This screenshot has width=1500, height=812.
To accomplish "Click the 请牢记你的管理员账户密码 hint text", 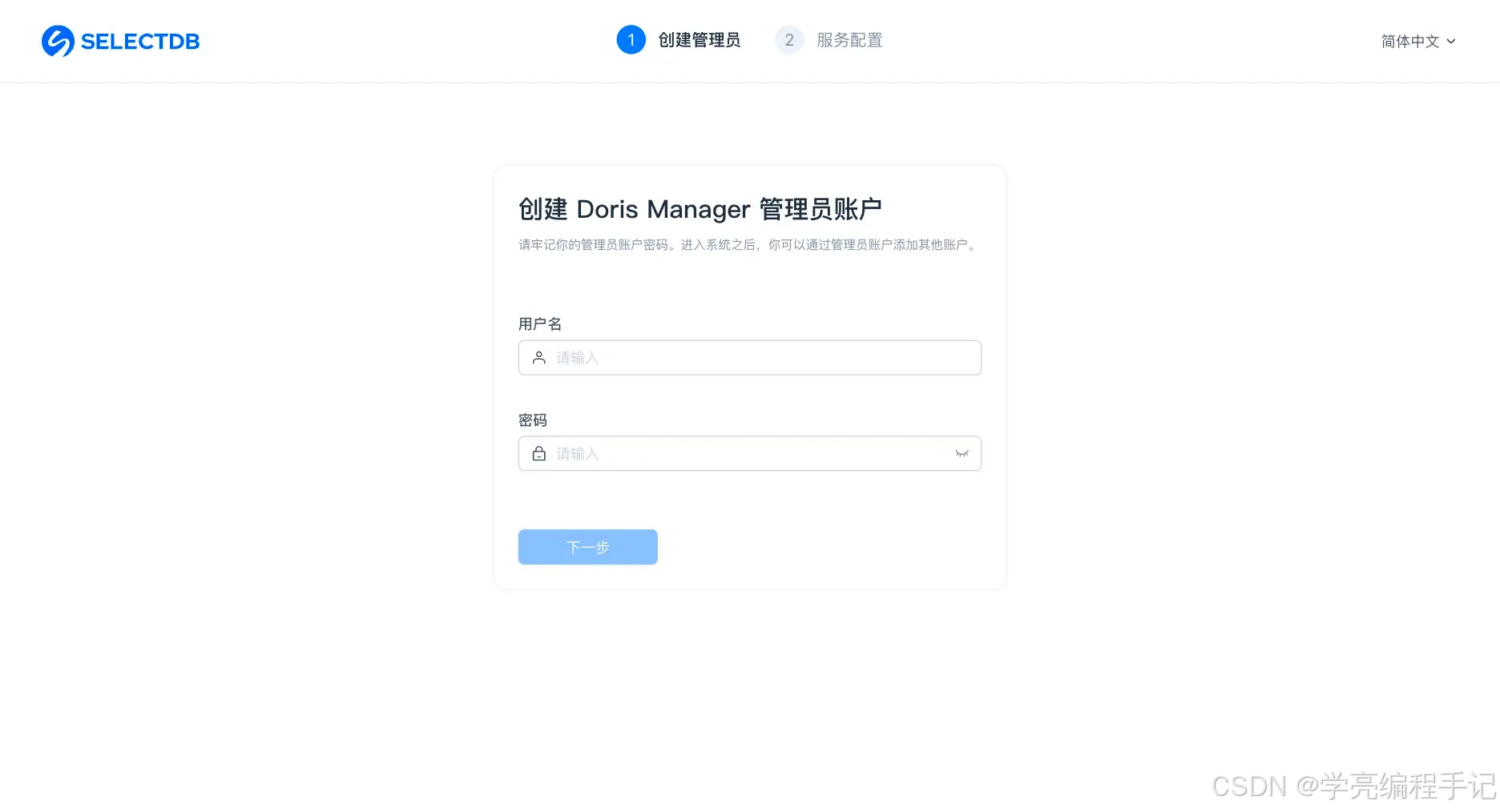I will pos(748,245).
